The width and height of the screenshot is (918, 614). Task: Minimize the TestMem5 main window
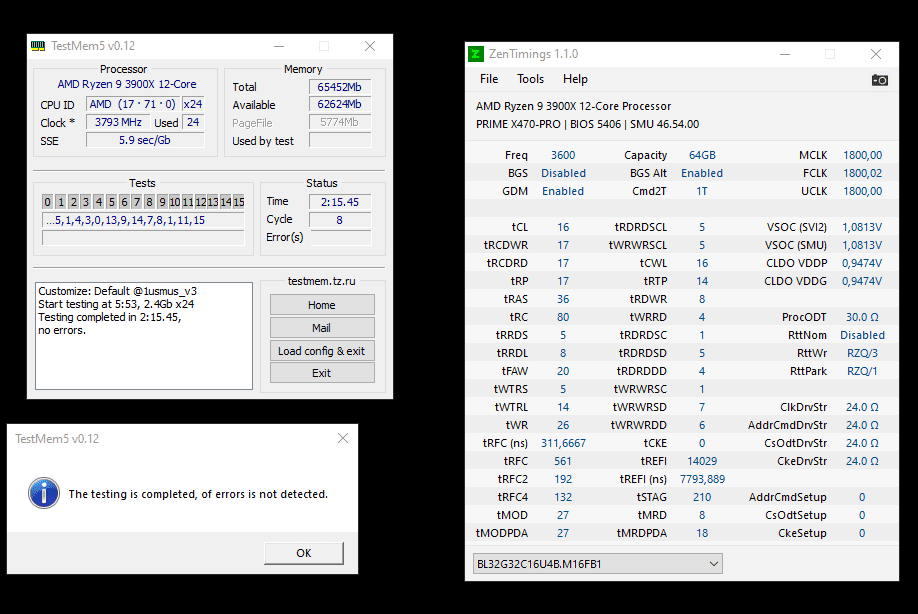tap(279, 46)
